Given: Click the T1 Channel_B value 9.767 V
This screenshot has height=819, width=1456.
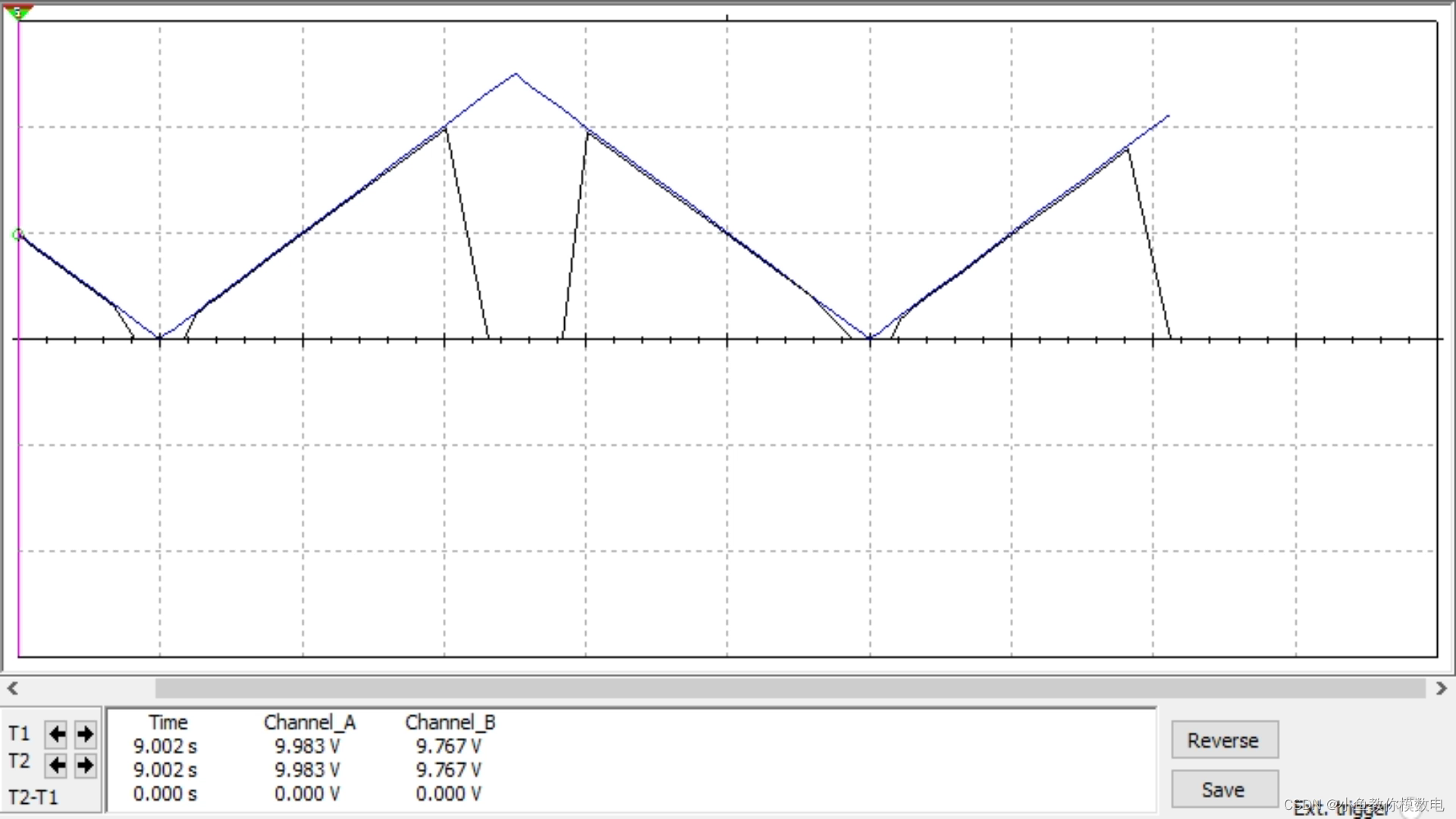Looking at the screenshot, I should click(448, 746).
